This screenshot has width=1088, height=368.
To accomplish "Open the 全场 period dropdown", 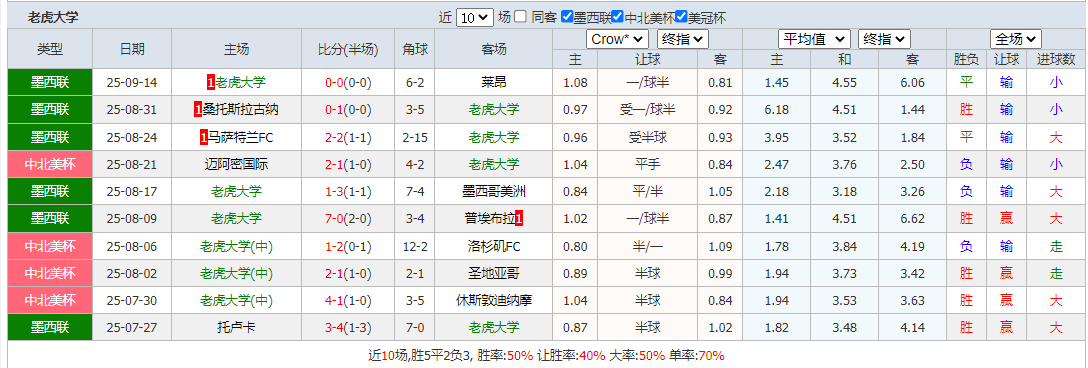I will click(x=1016, y=40).
